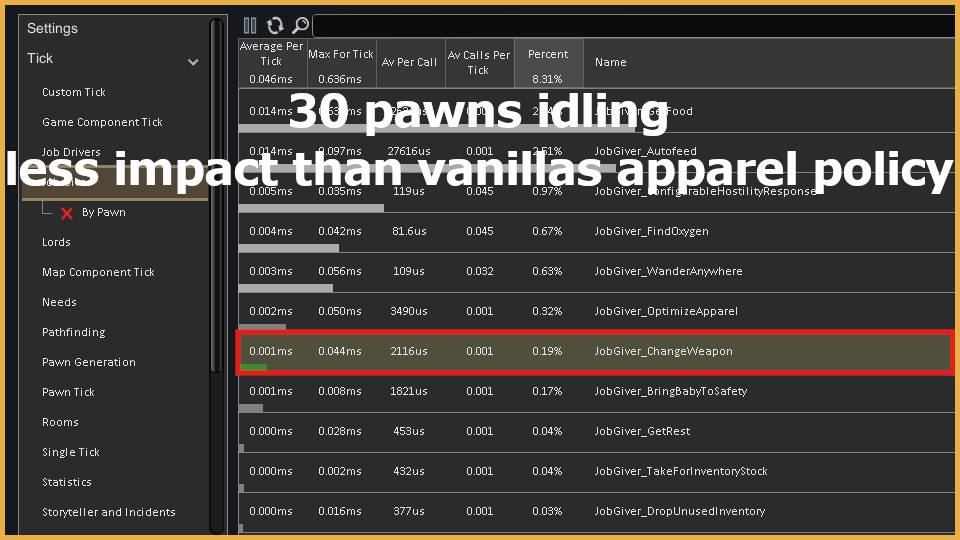Select By Pawn sub-entry

click(103, 212)
